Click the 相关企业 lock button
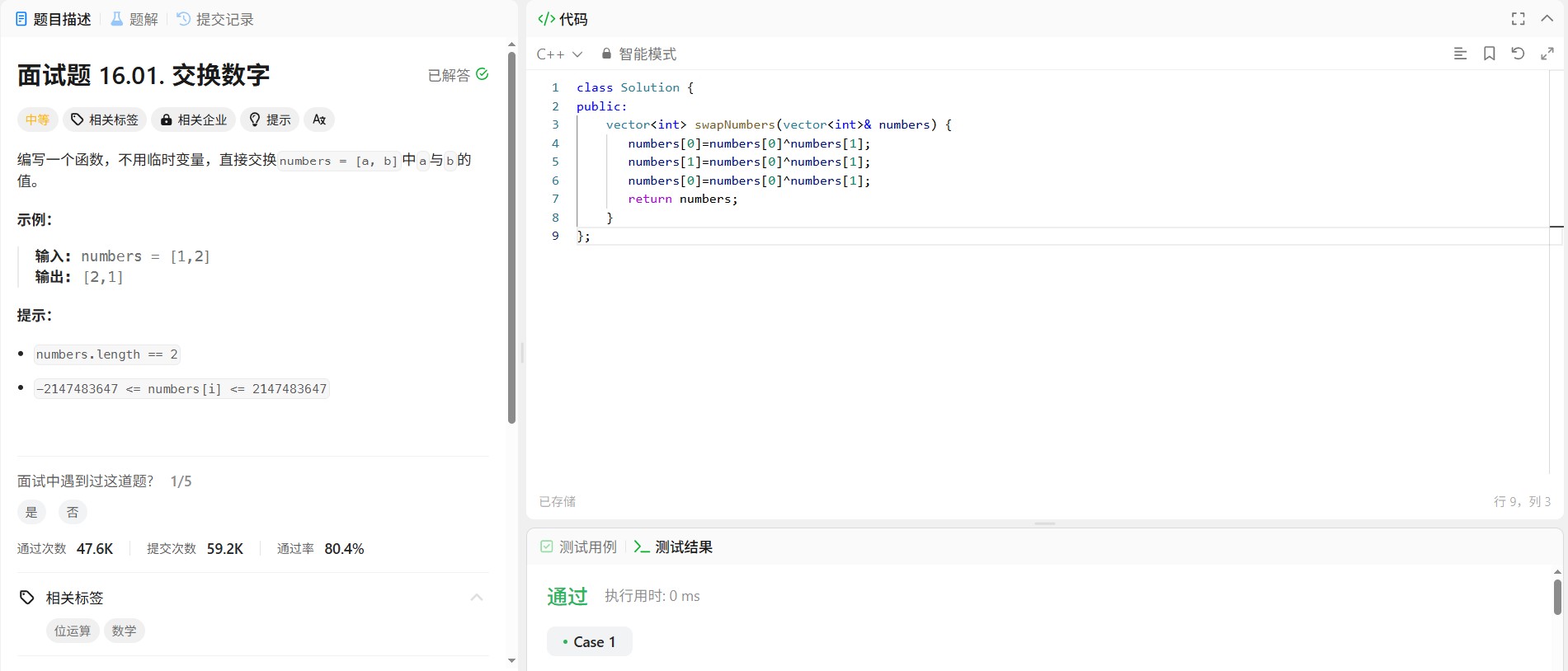This screenshot has width=1568, height=671. click(x=194, y=120)
